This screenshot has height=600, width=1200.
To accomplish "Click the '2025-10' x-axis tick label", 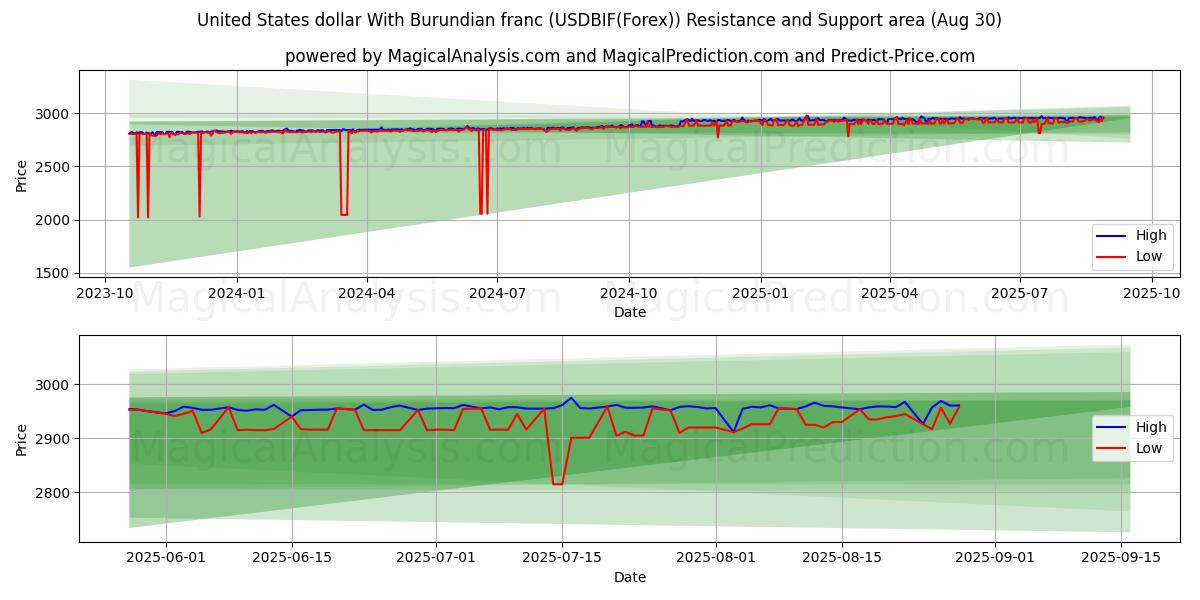I will click(1152, 293).
